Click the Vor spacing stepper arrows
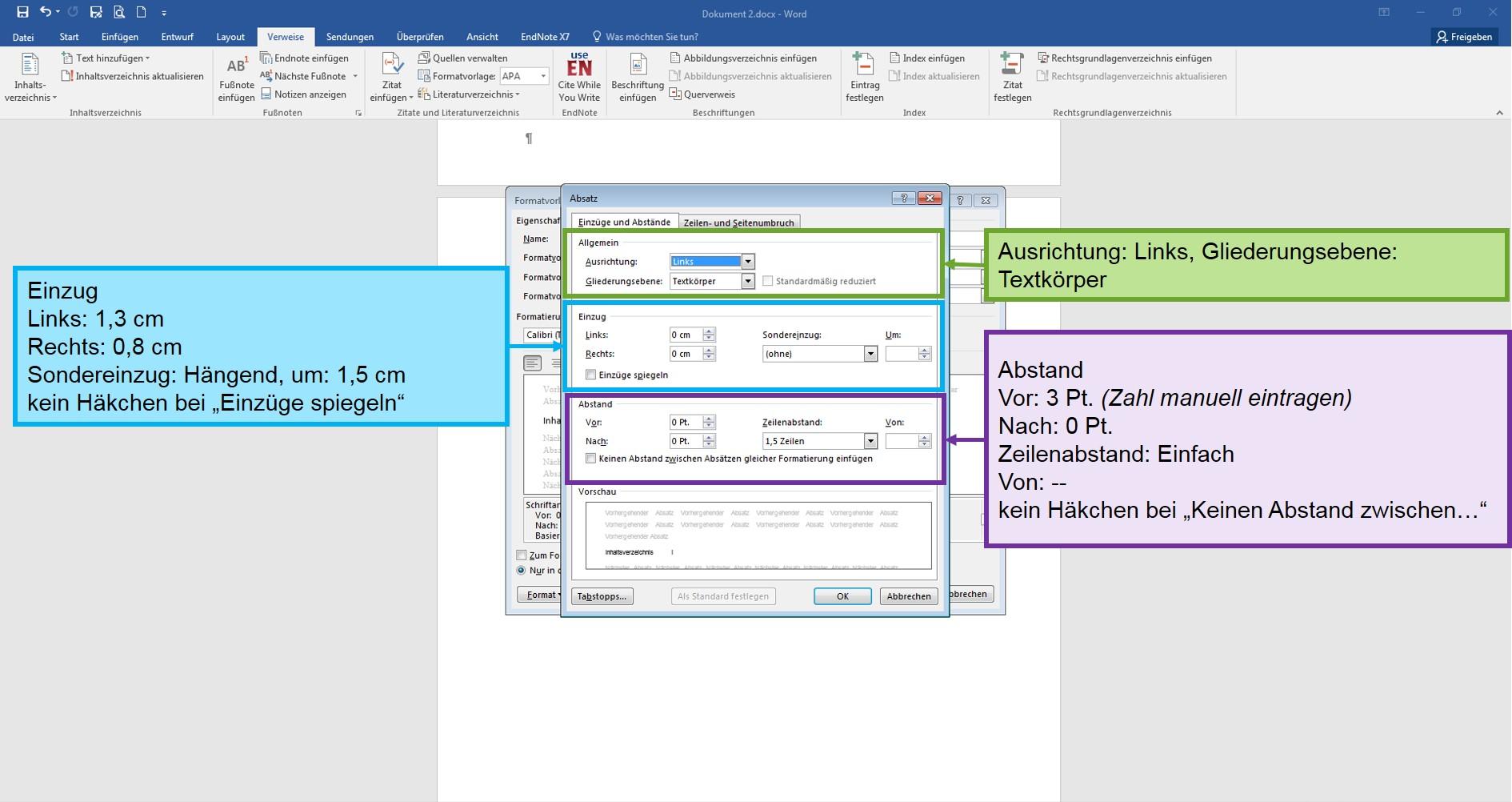Image resolution: width=1512 pixels, height=802 pixels. 709,422
